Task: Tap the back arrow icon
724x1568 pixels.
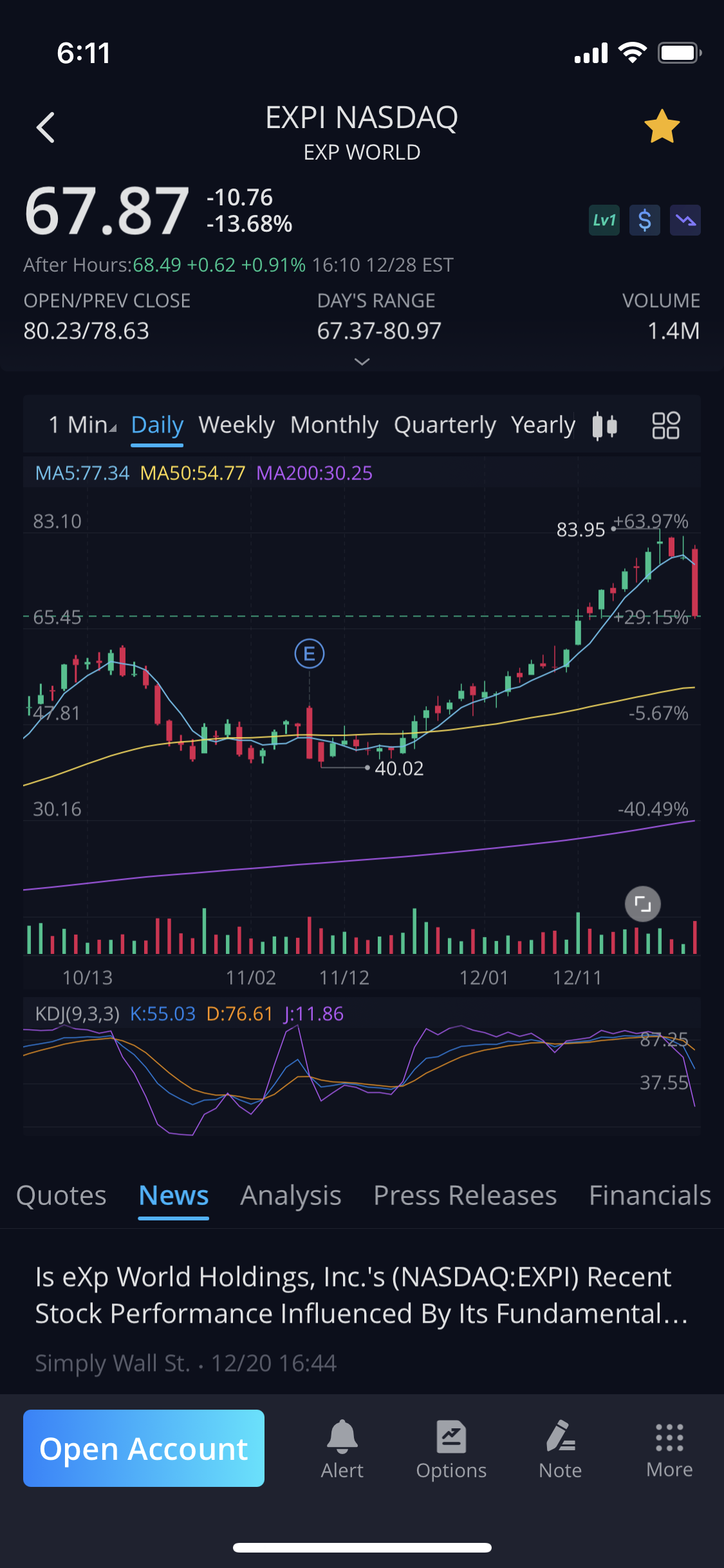Action: click(46, 127)
